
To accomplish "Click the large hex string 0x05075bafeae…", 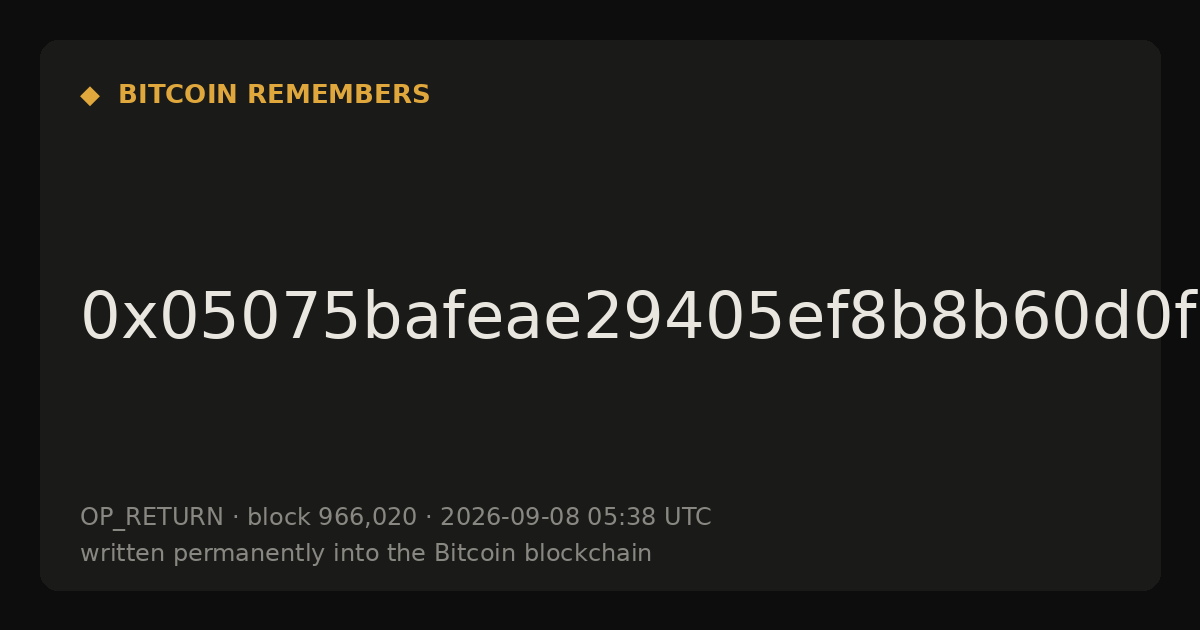I will 638,318.
